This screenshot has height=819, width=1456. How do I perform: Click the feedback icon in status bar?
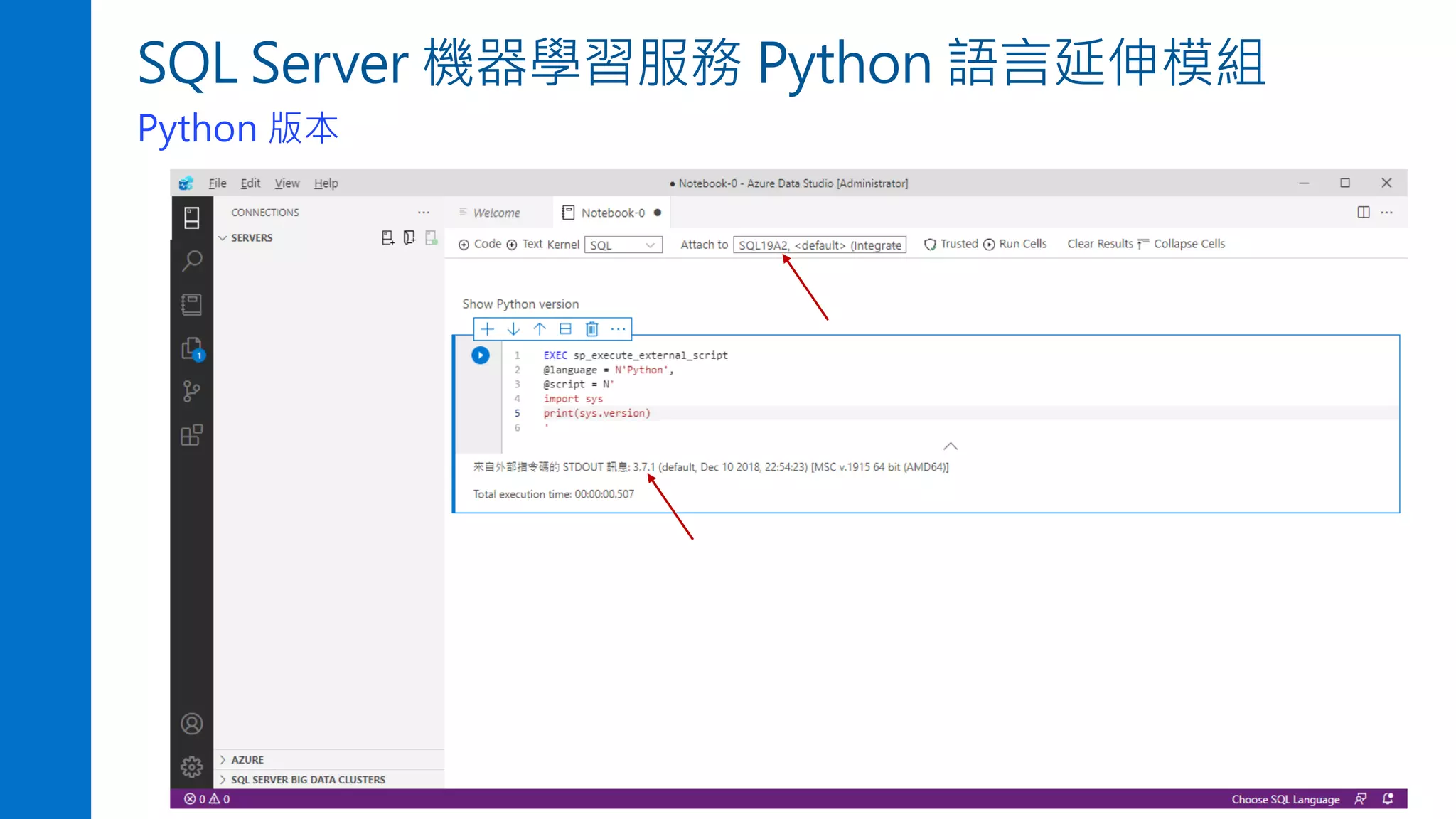1360,799
